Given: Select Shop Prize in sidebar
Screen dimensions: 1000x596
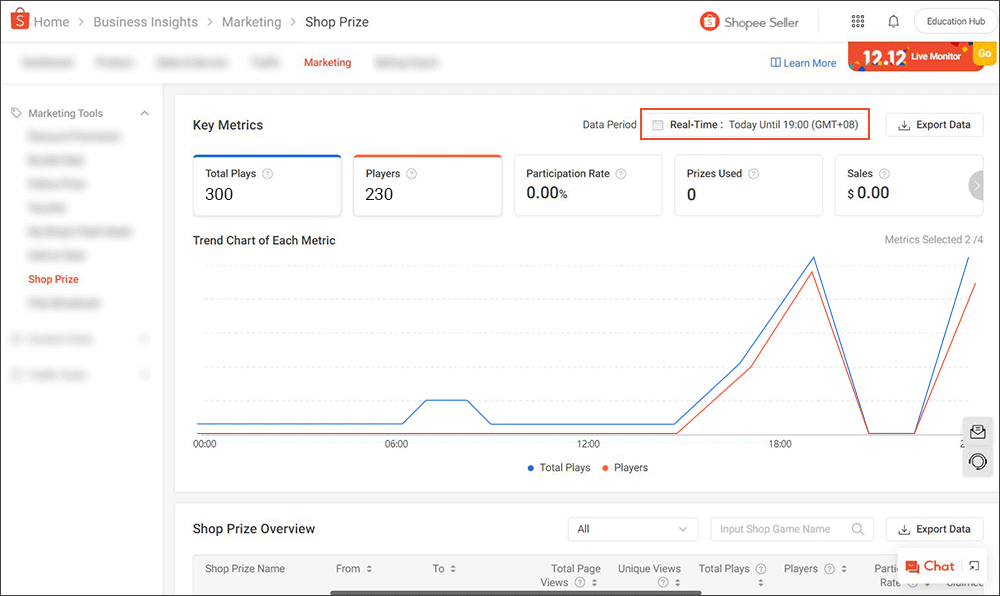Looking at the screenshot, I should click(x=54, y=279).
